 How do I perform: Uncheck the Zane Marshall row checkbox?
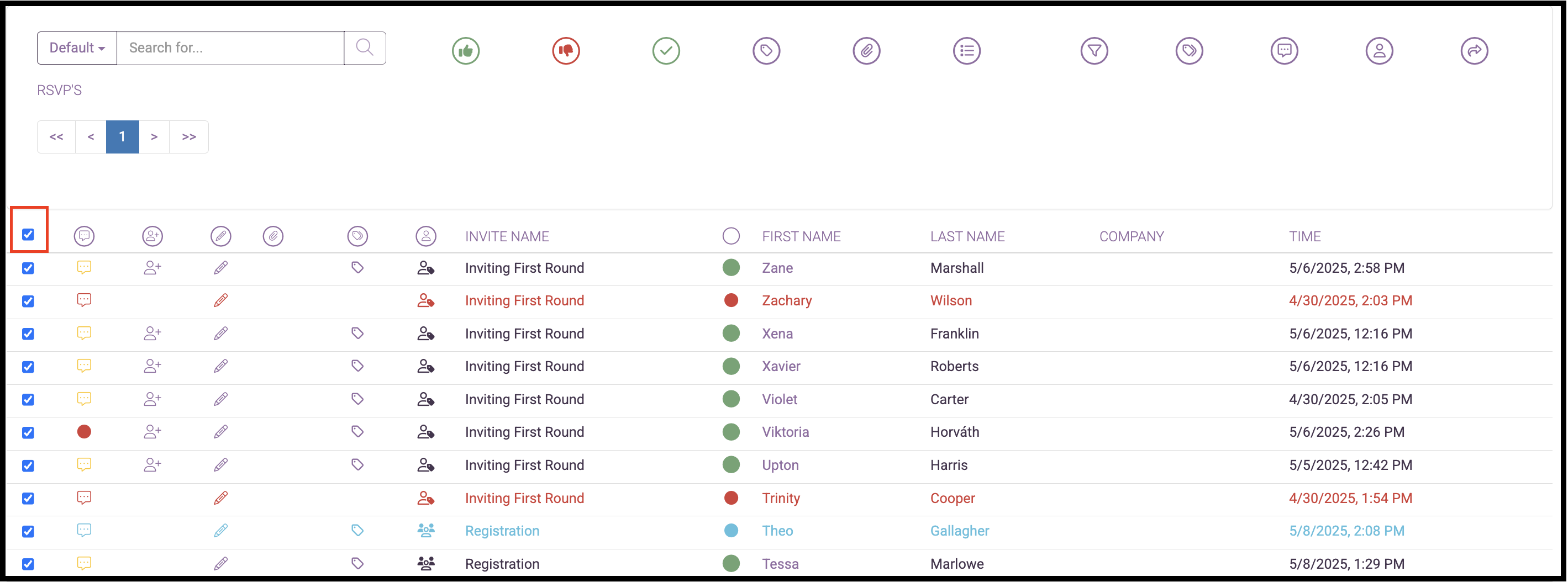(28, 268)
